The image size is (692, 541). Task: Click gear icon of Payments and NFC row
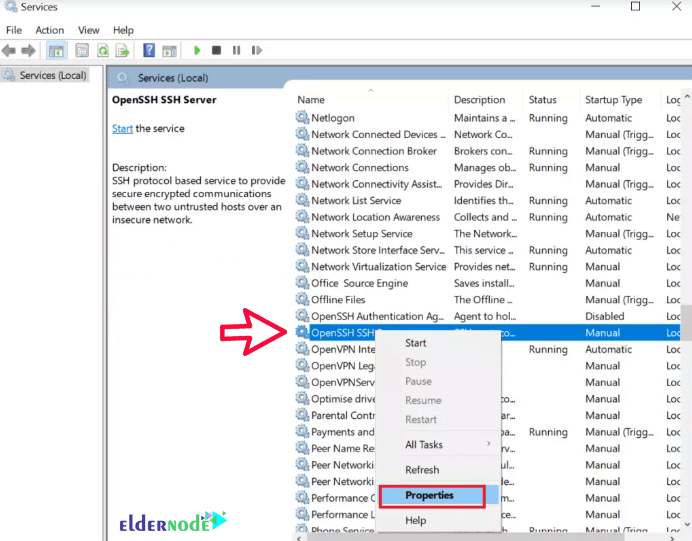point(302,431)
